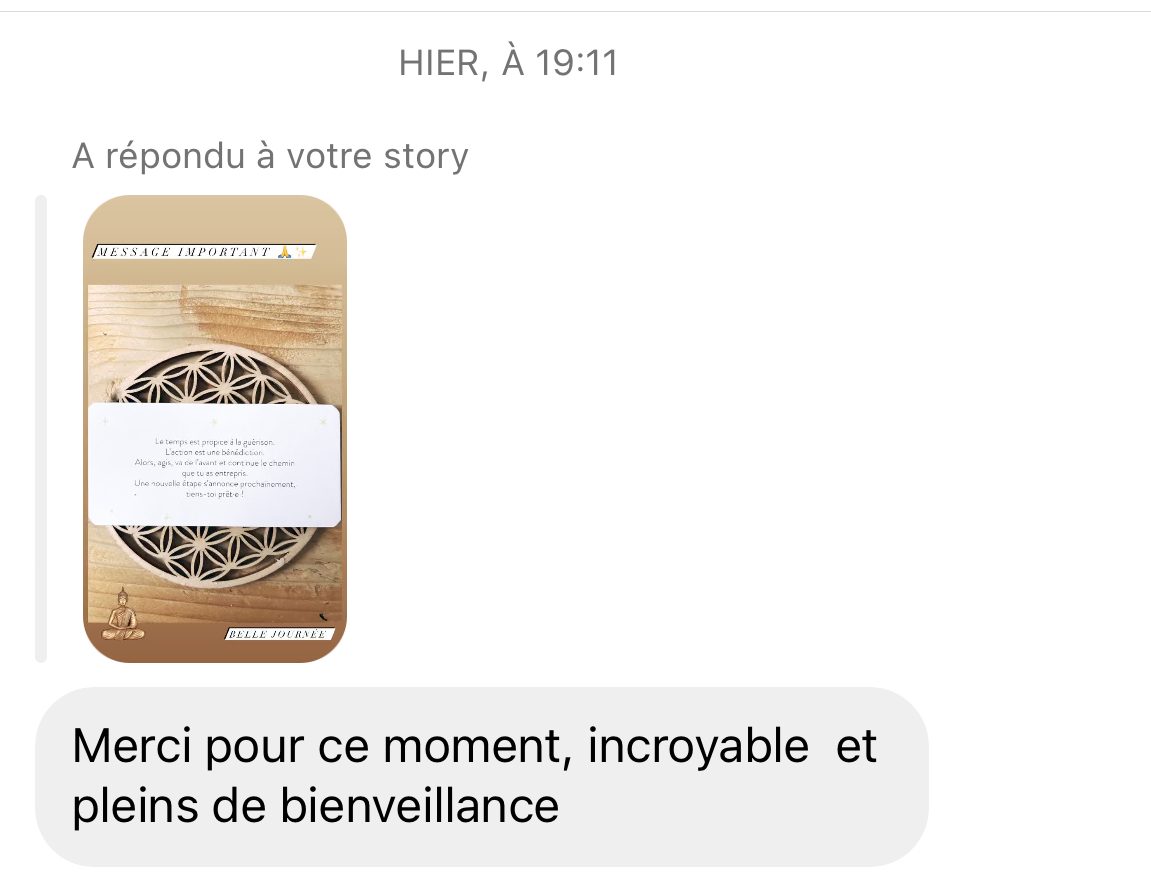
Task: Open the replied story thumbnail
Action: point(214,429)
